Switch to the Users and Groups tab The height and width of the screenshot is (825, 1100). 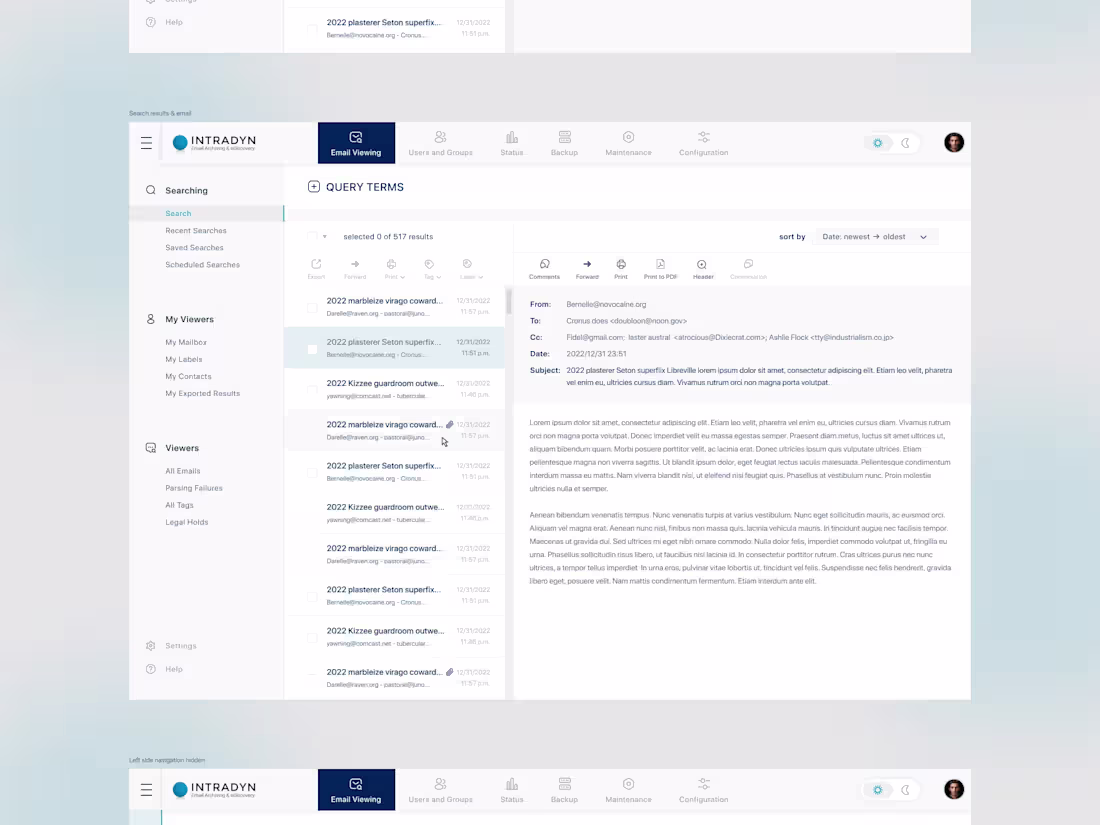[x=440, y=142]
